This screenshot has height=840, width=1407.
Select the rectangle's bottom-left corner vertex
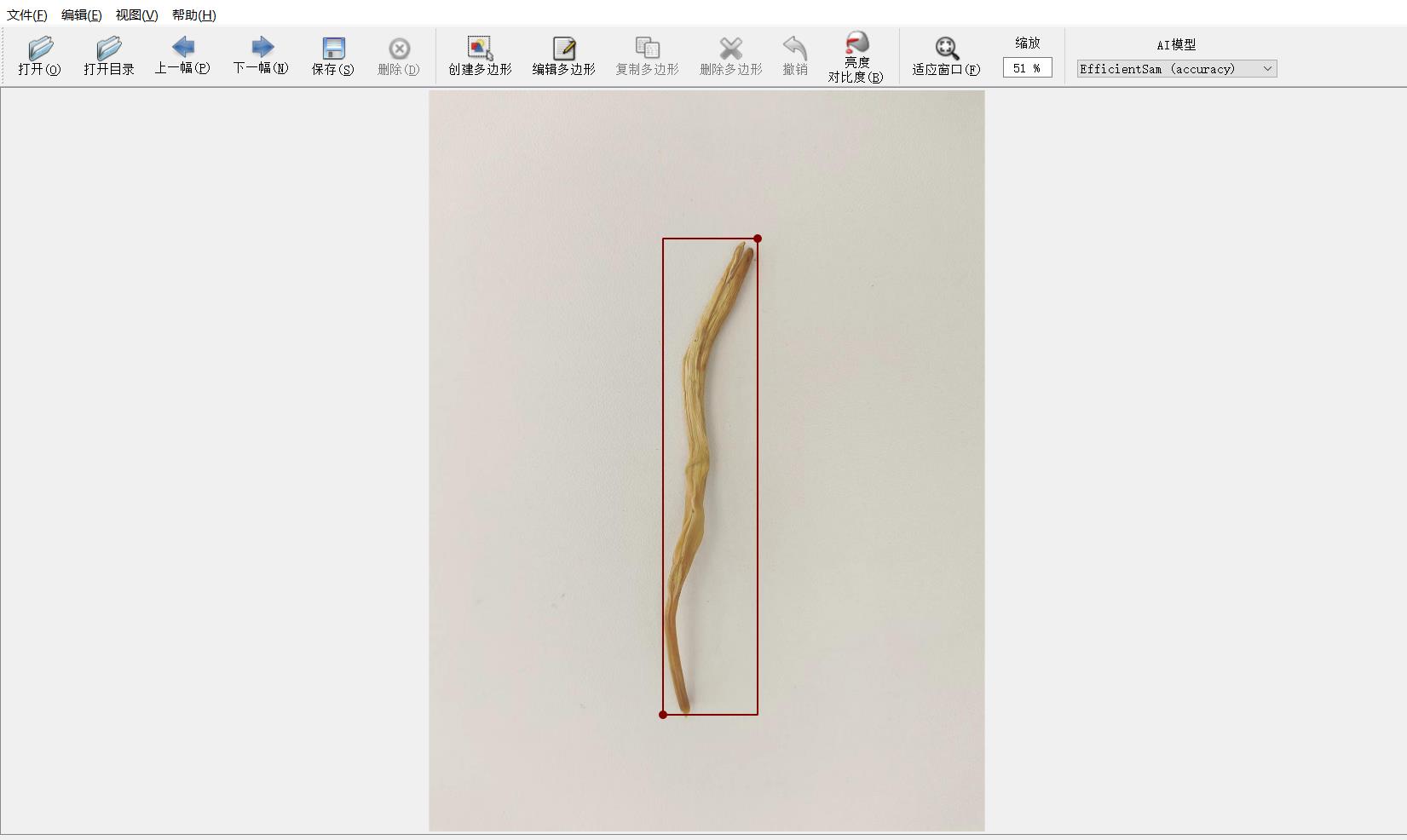(663, 715)
